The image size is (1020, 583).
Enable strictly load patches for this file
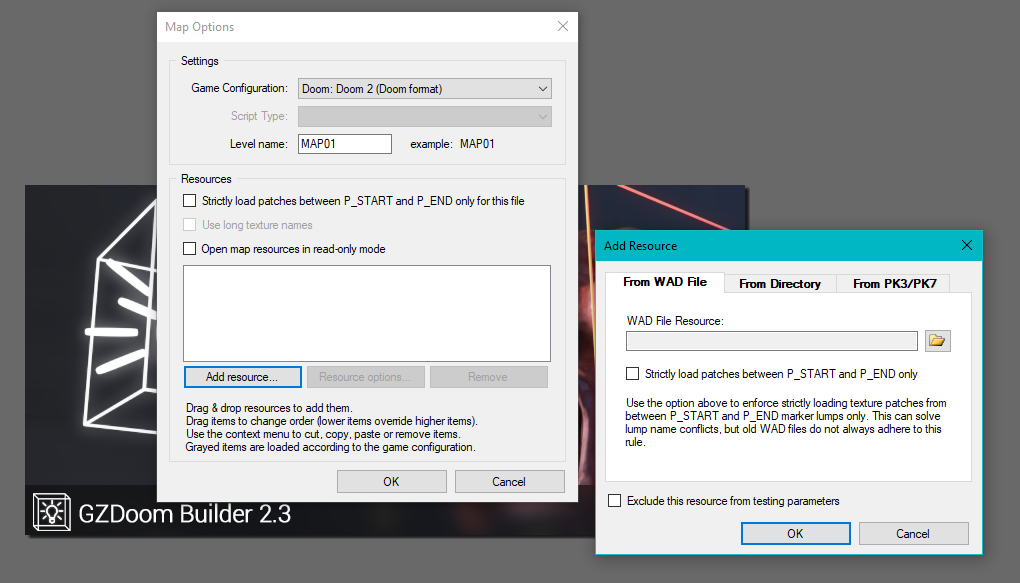click(190, 201)
